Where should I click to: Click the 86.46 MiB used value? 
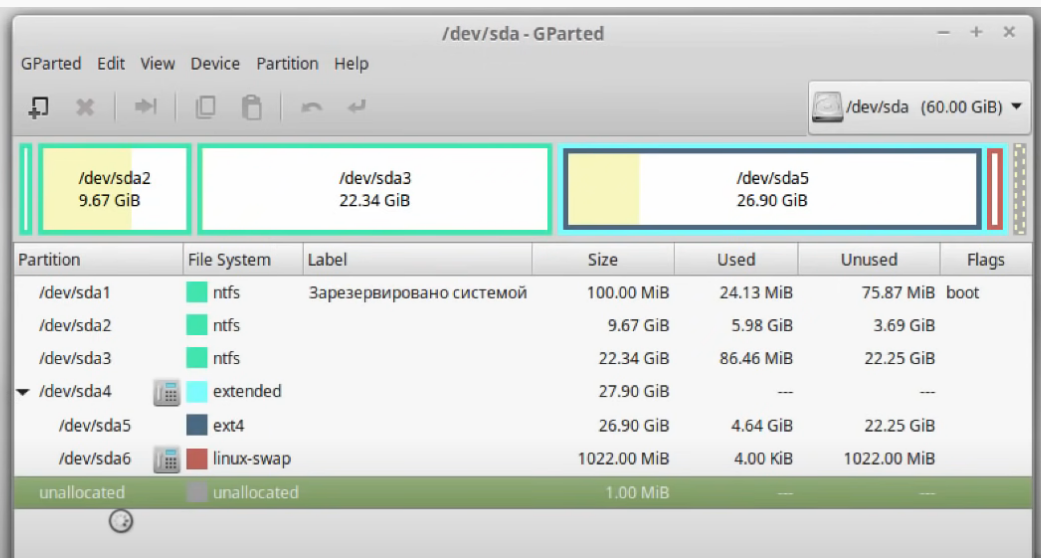(x=756, y=359)
